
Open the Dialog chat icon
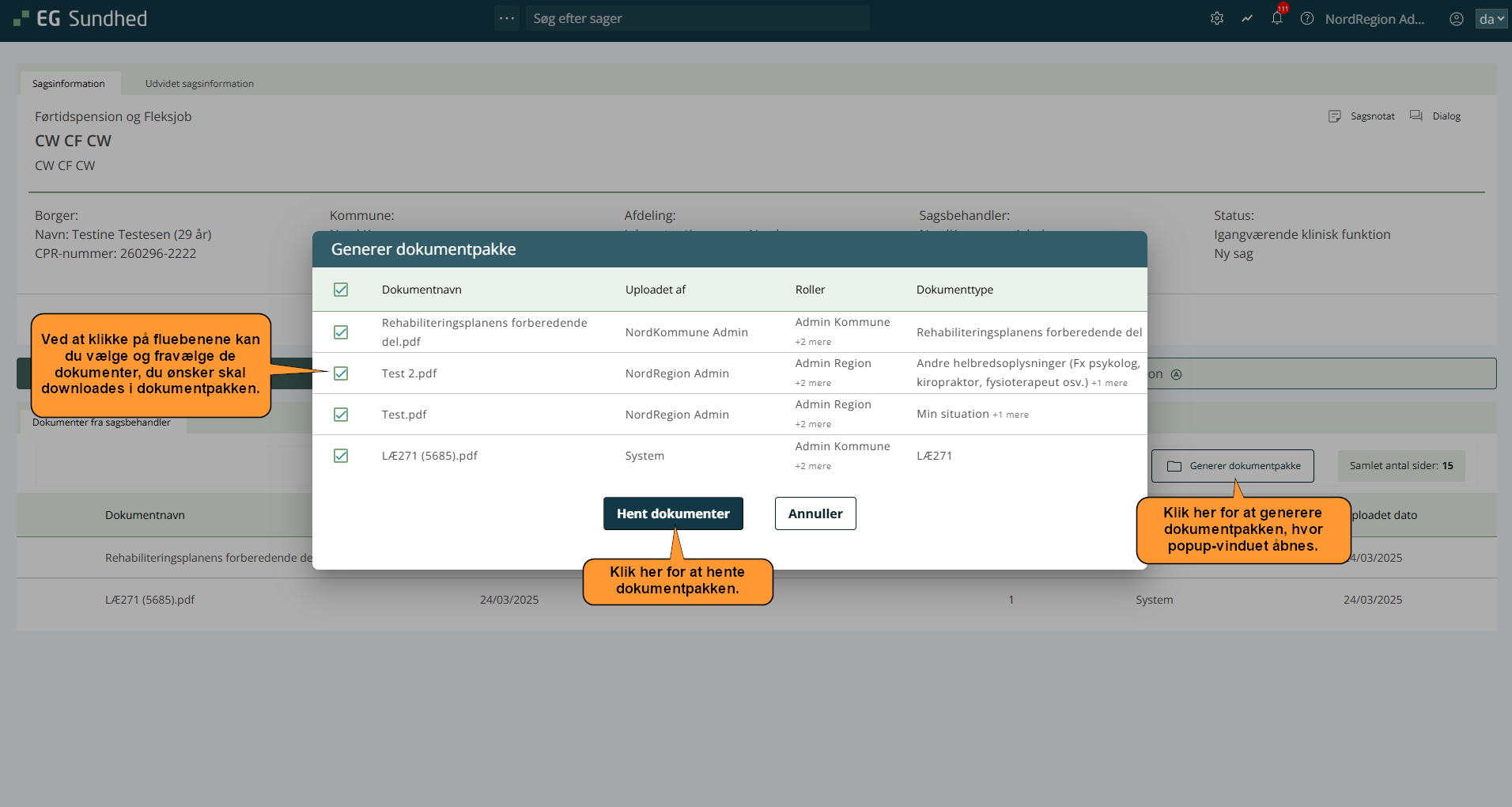coord(1416,116)
